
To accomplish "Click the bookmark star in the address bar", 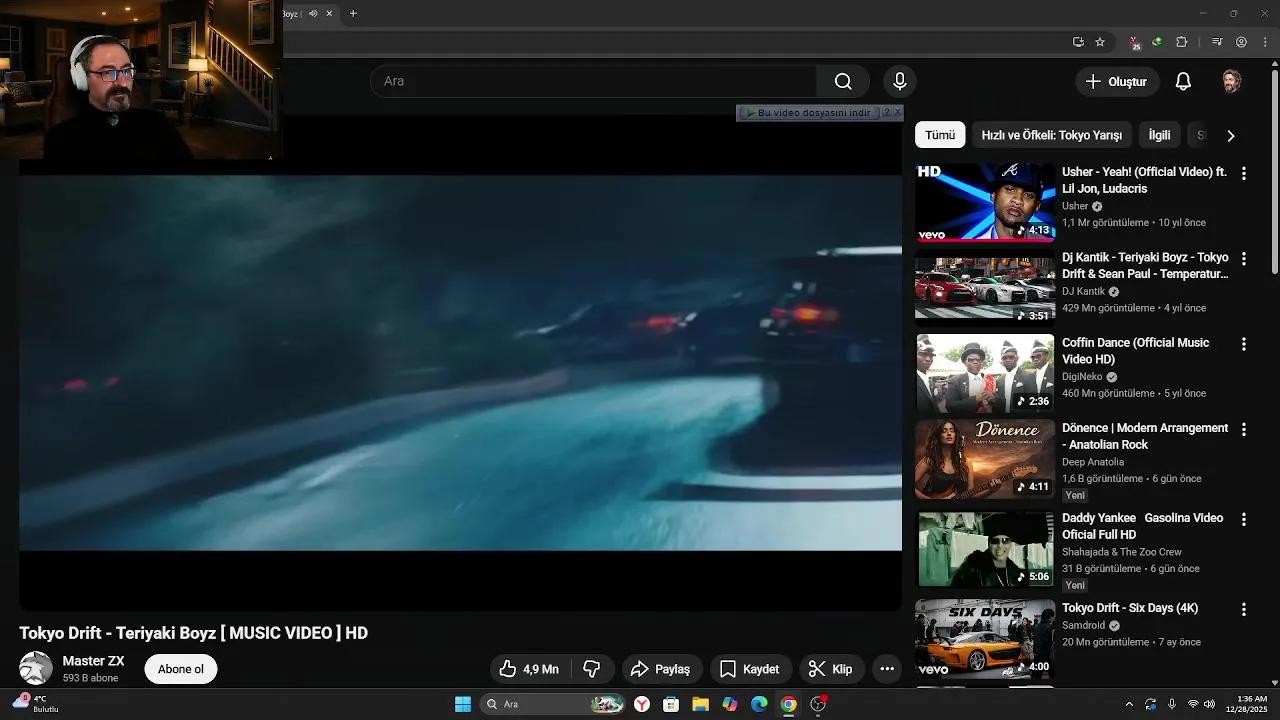I will pos(1099,42).
